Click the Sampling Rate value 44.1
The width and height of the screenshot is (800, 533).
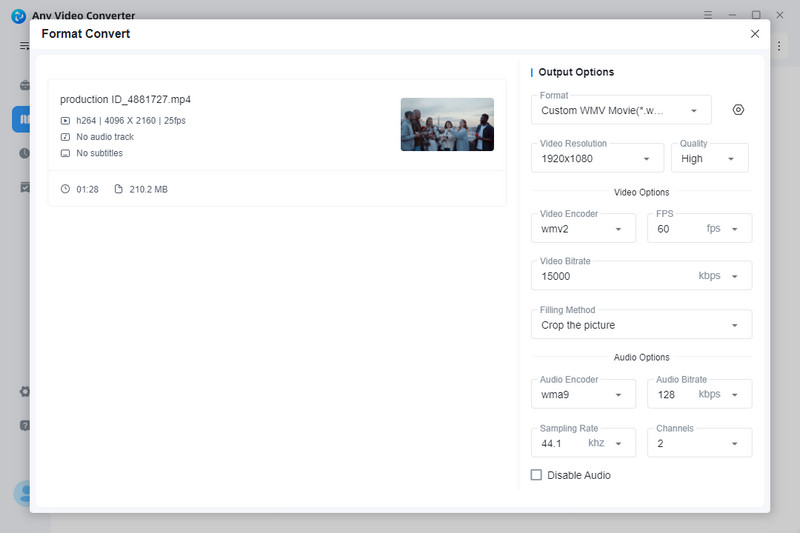pyautogui.click(x=551, y=444)
